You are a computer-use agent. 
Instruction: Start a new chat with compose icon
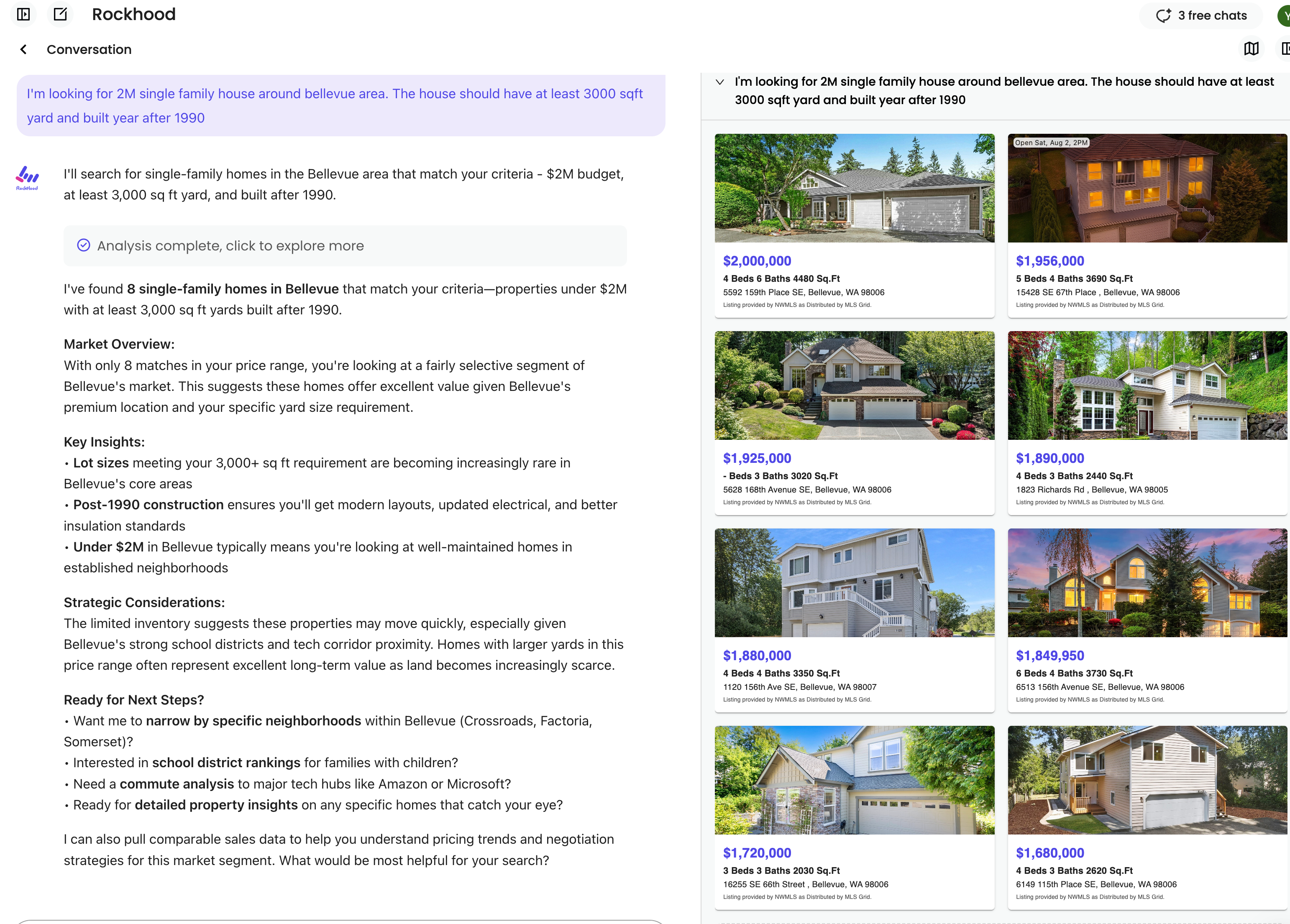point(60,15)
